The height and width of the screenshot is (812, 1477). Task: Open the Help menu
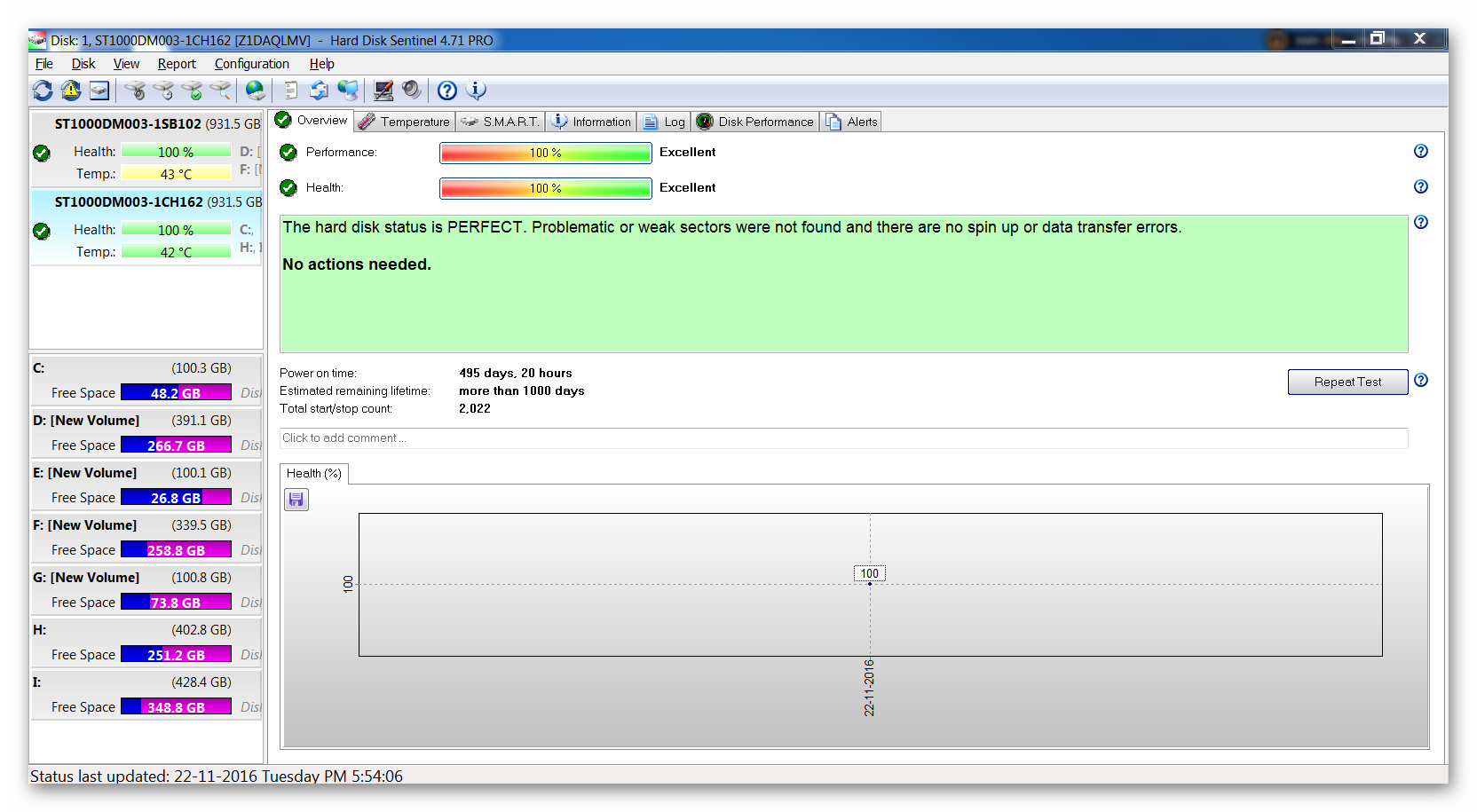321,64
